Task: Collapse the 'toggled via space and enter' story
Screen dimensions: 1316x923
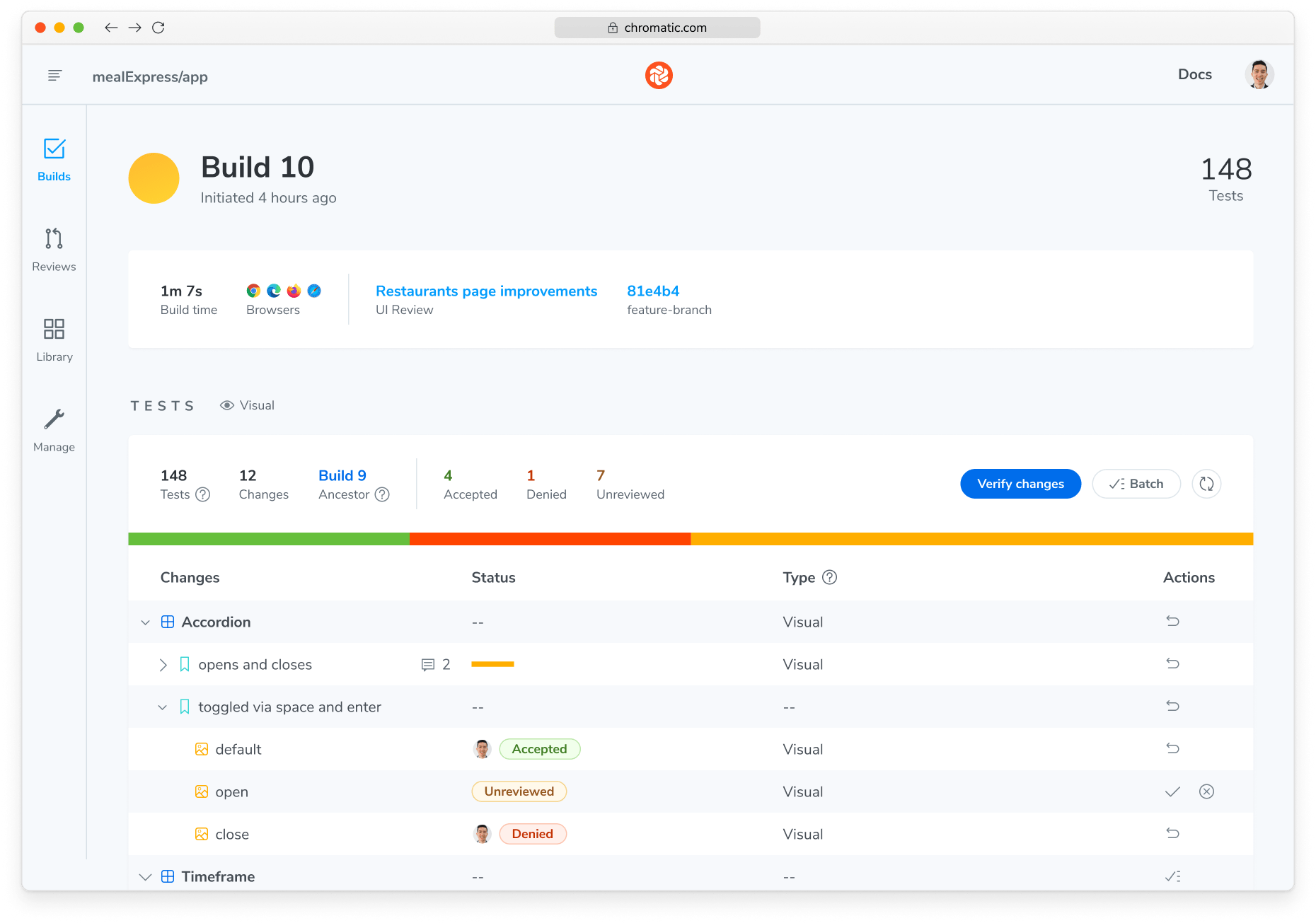Action: click(x=162, y=707)
